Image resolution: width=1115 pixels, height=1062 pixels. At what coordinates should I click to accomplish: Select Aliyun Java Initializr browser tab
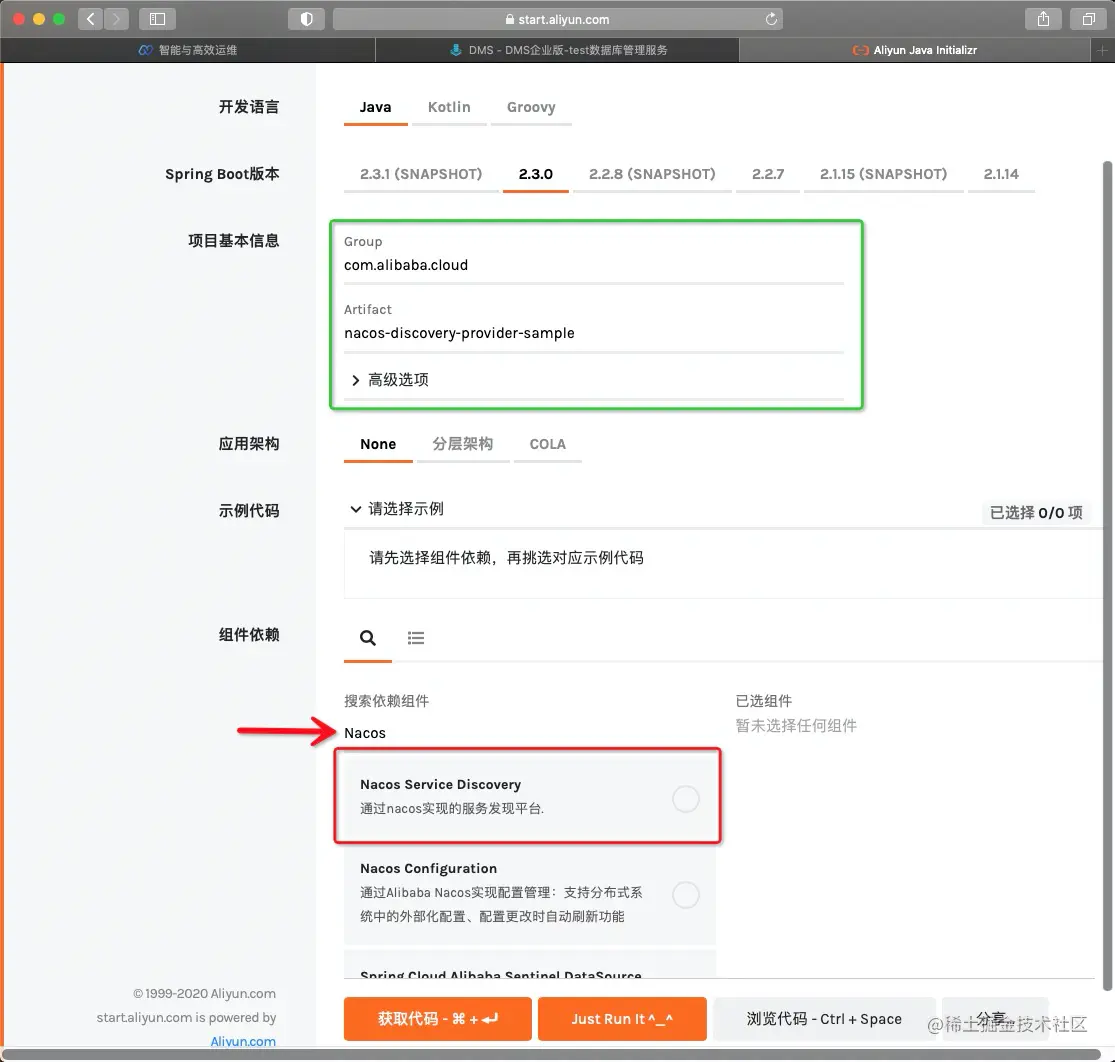pos(914,50)
